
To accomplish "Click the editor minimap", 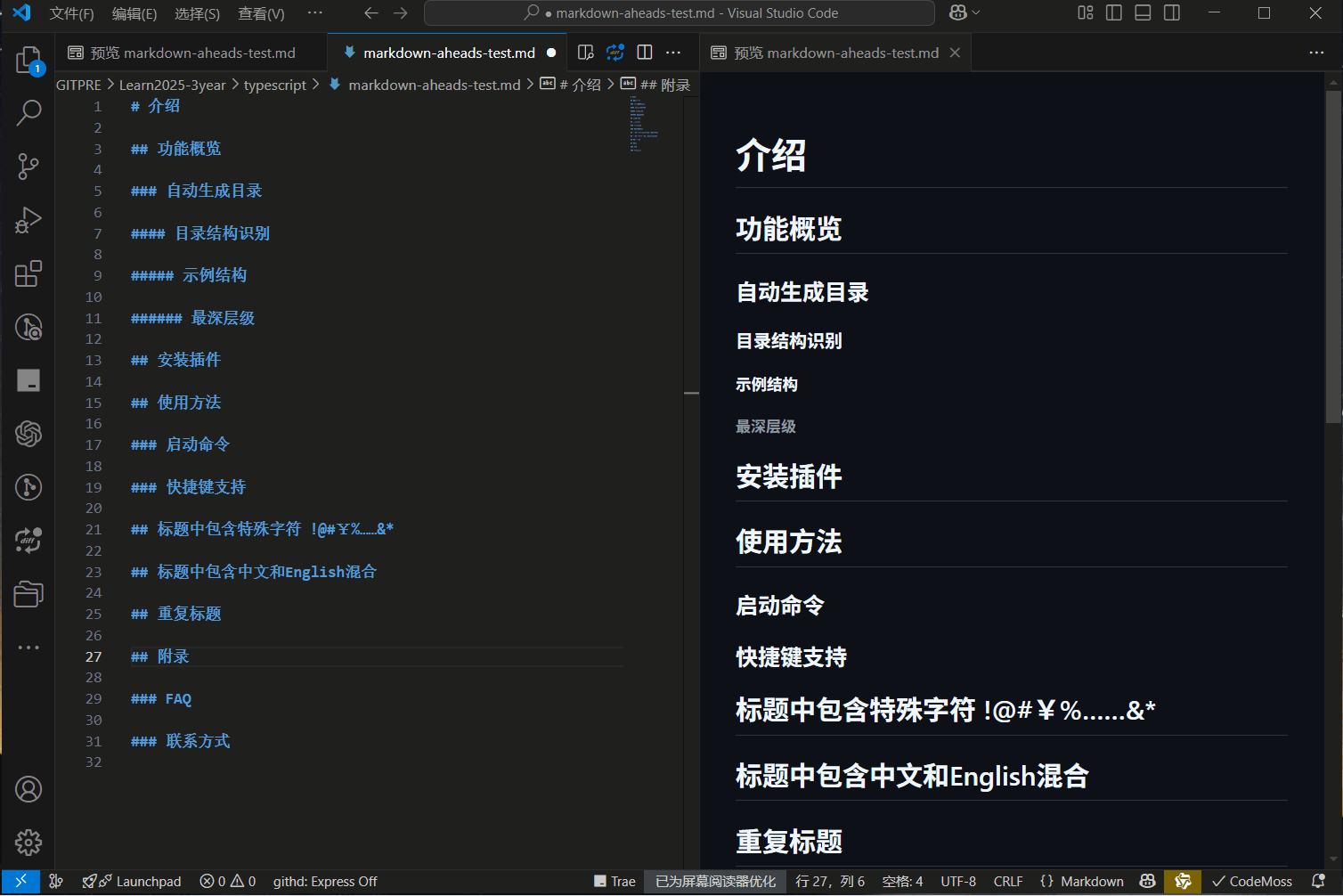I will pyautogui.click(x=655, y=124).
